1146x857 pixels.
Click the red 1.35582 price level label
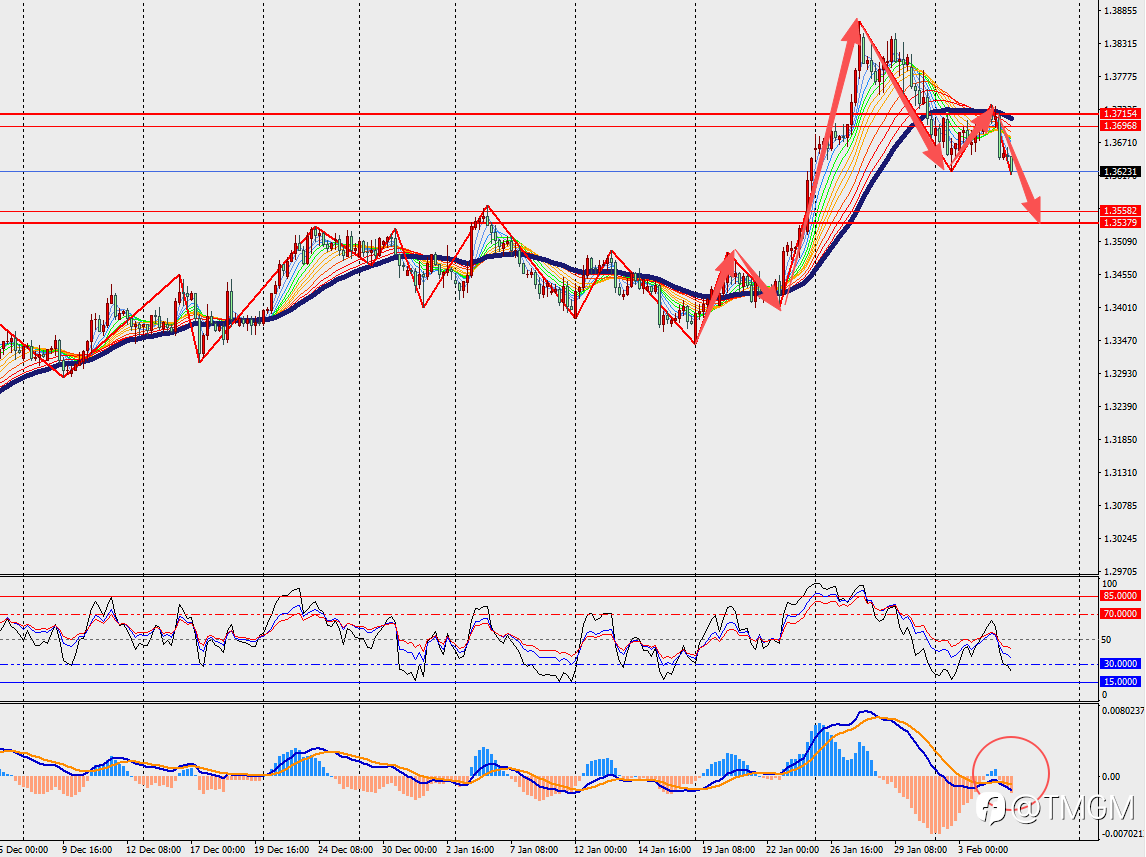(1120, 211)
